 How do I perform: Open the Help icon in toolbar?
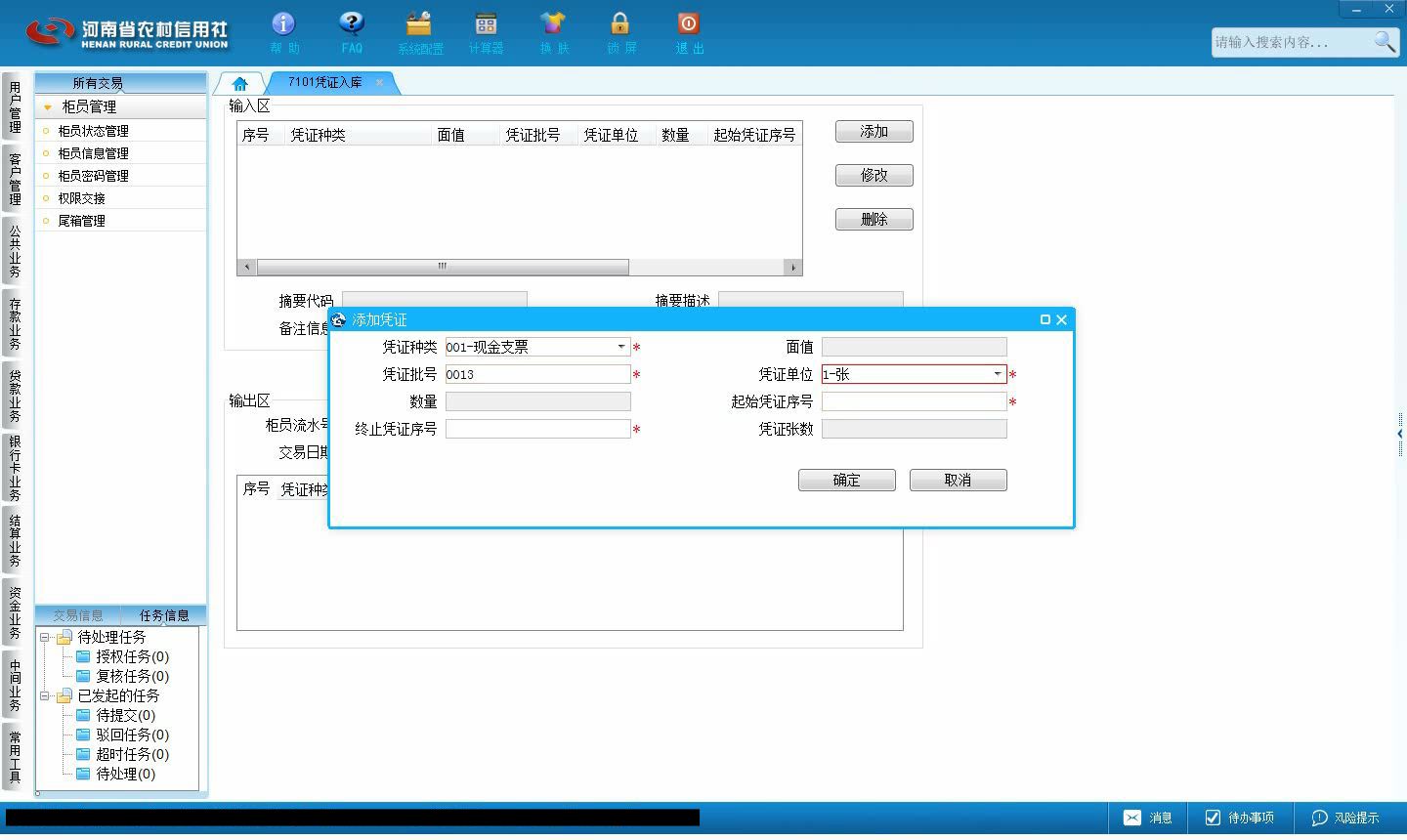[x=283, y=23]
